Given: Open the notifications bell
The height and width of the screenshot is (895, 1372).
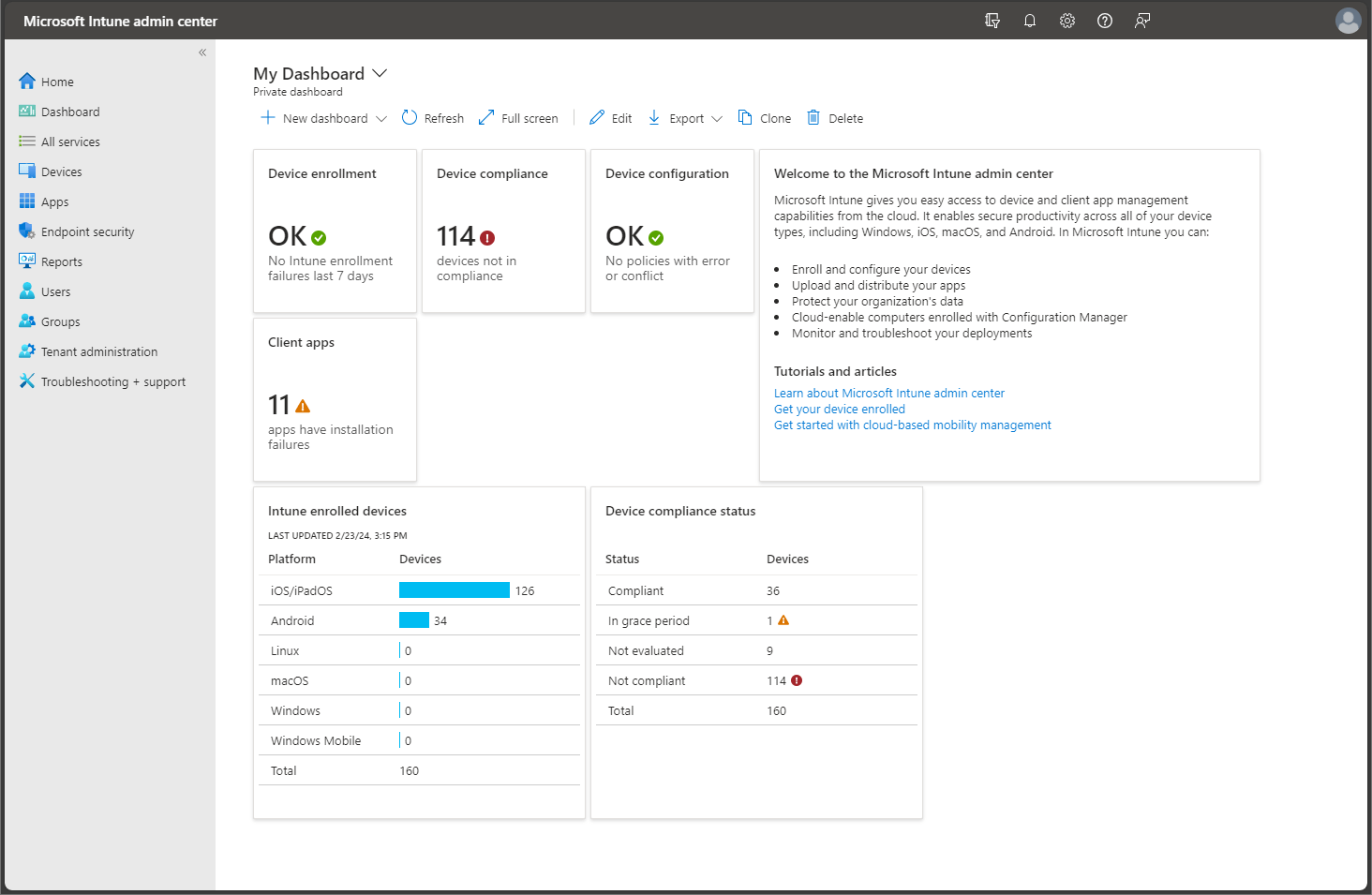Looking at the screenshot, I should [x=1029, y=20].
